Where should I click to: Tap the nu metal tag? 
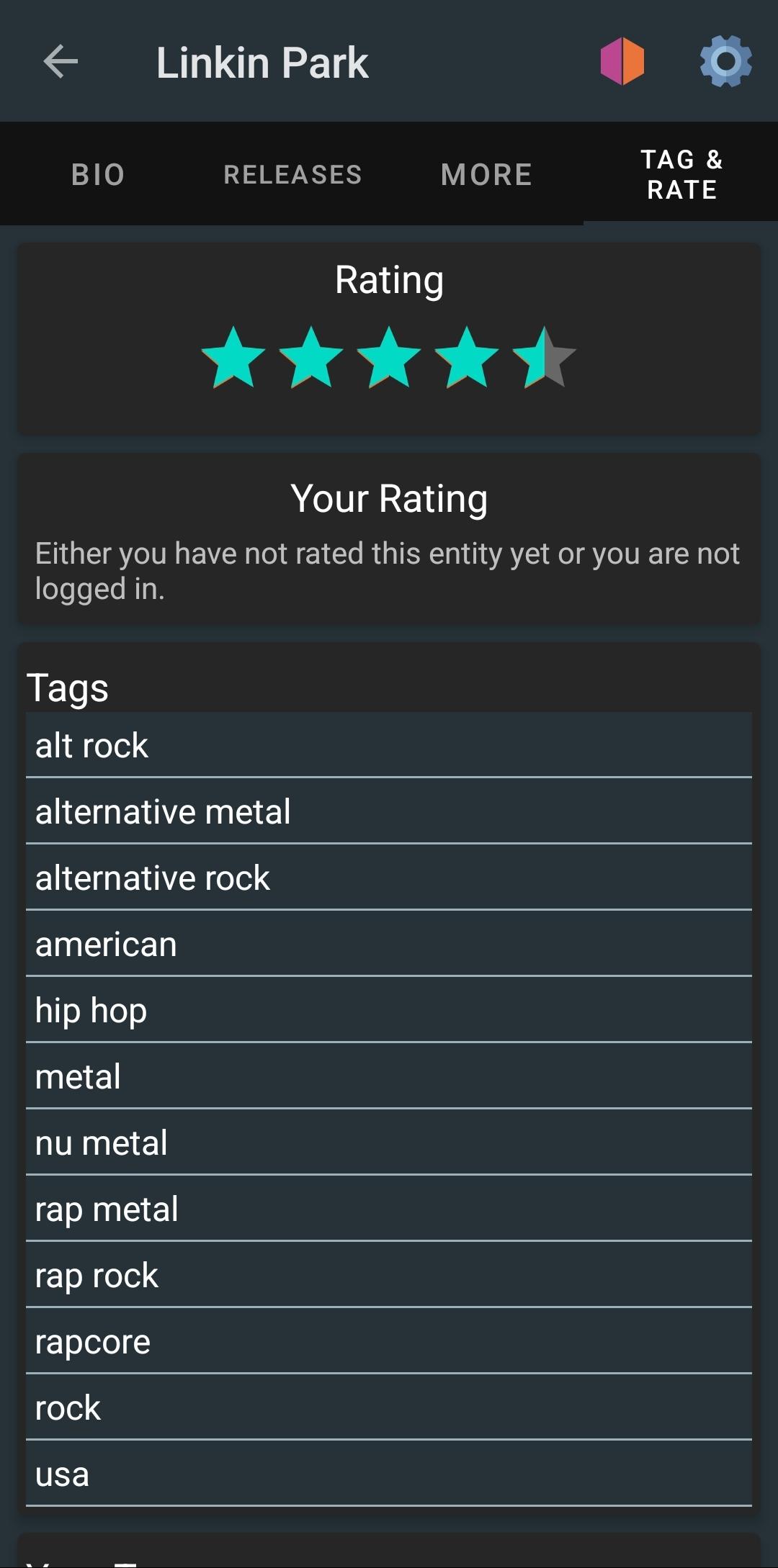click(389, 1143)
